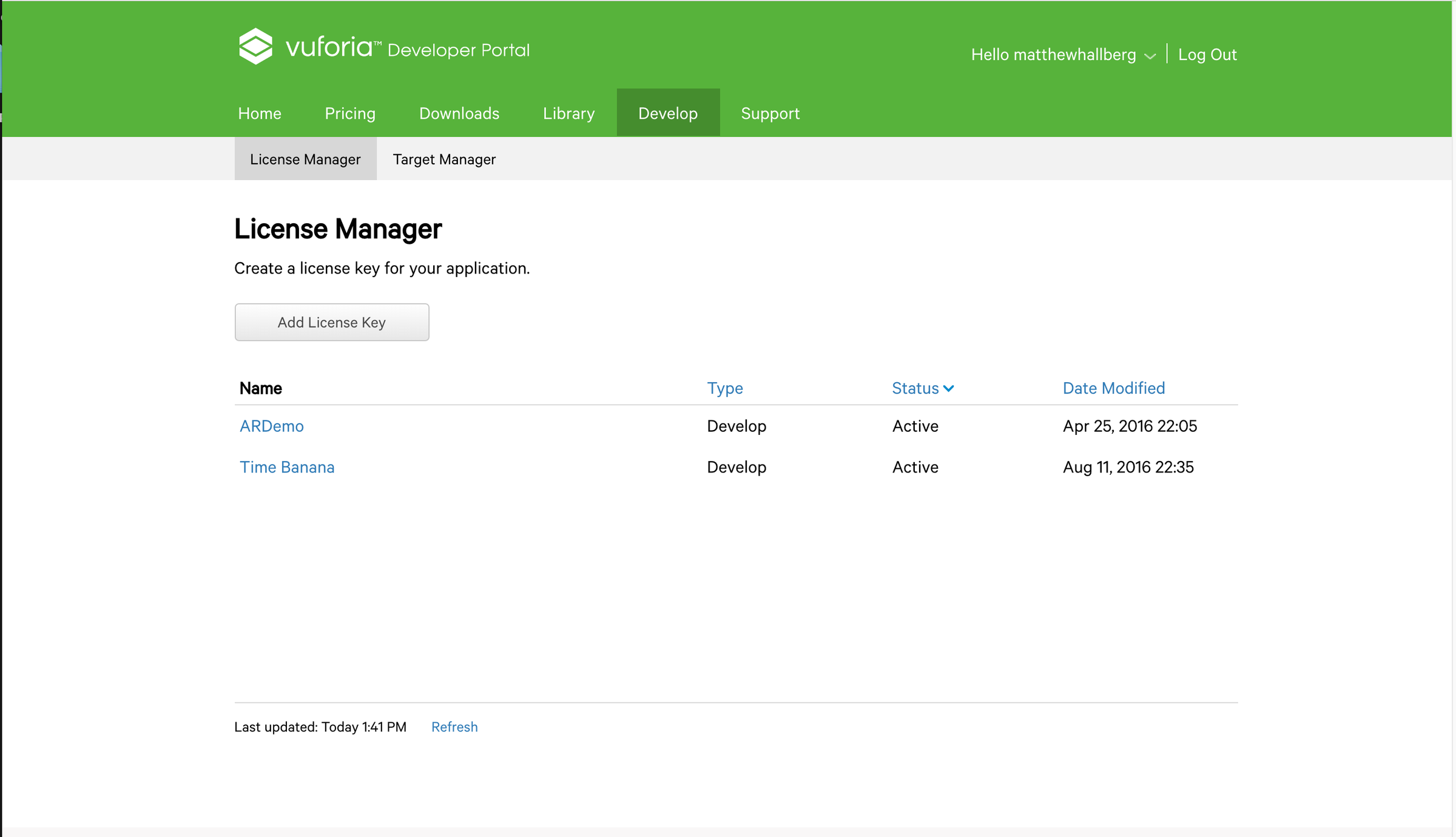
Task: Click the Refresh link
Action: point(454,727)
